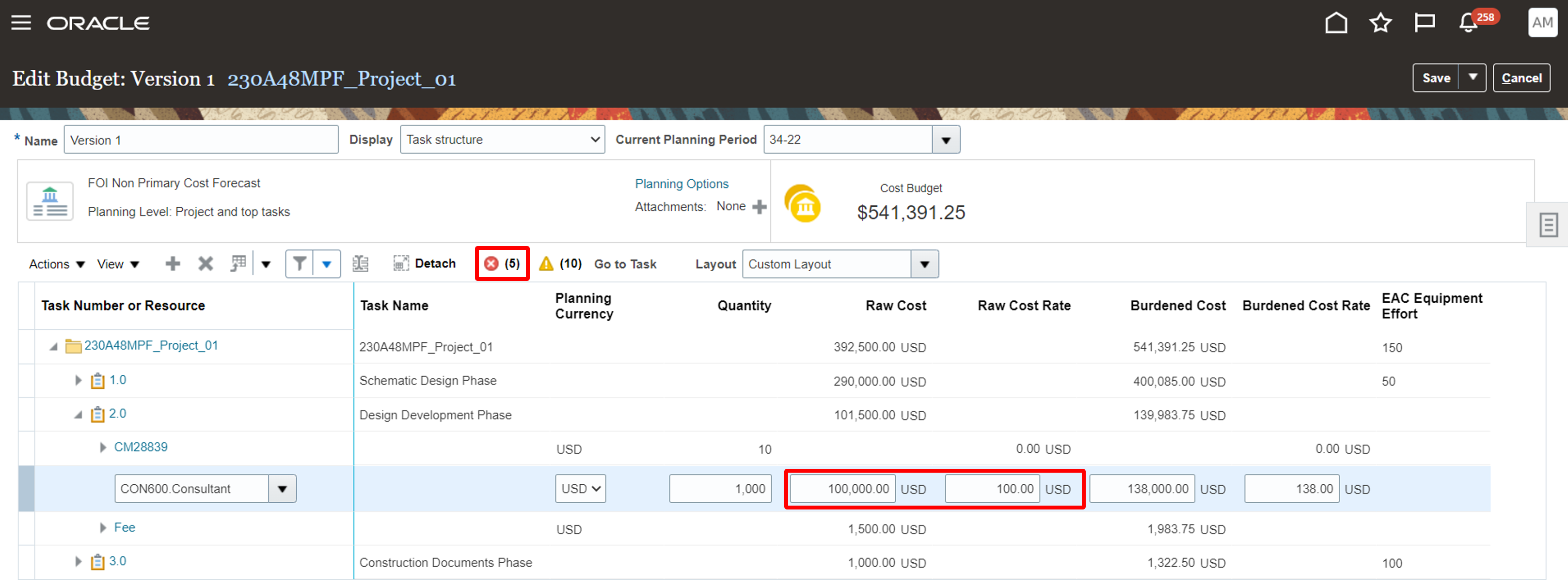Click the Cancel button

[x=1521, y=78]
